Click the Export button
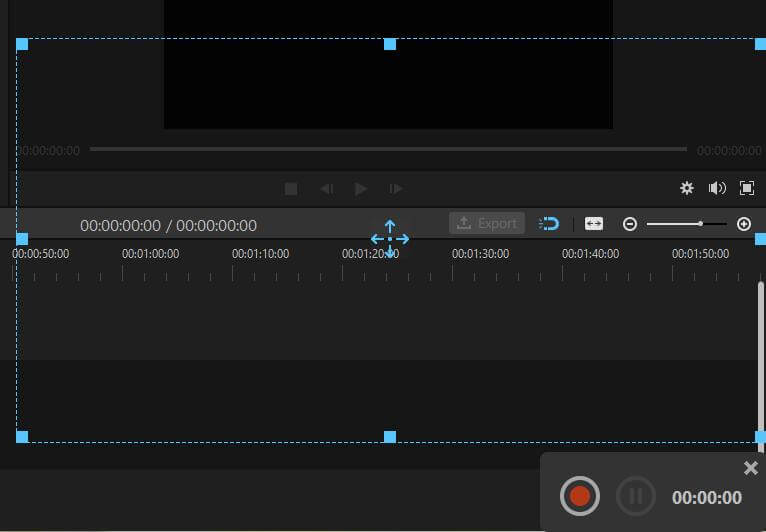The image size is (766, 532). point(487,223)
